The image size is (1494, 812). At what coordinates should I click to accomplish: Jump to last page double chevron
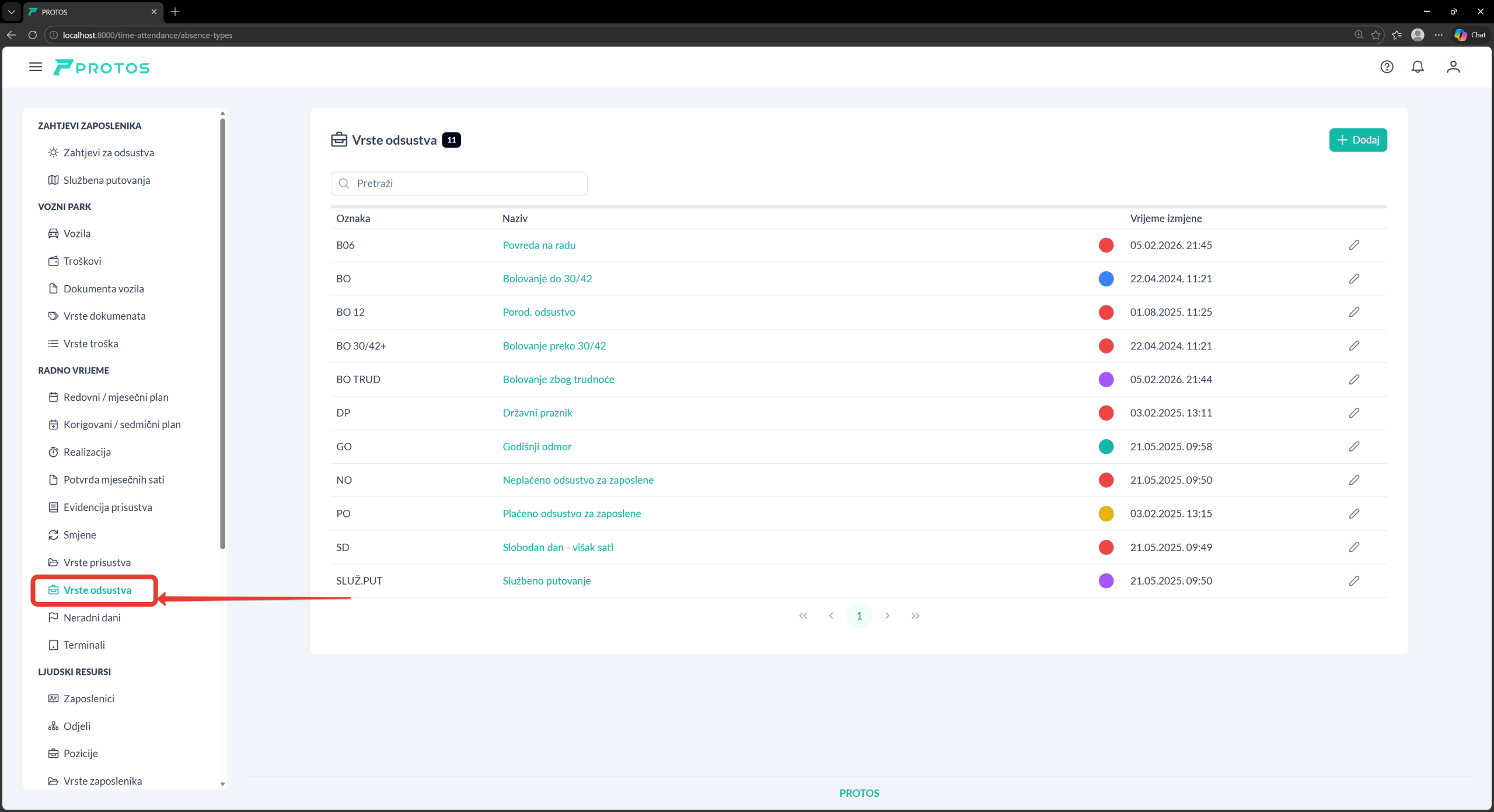pos(915,616)
